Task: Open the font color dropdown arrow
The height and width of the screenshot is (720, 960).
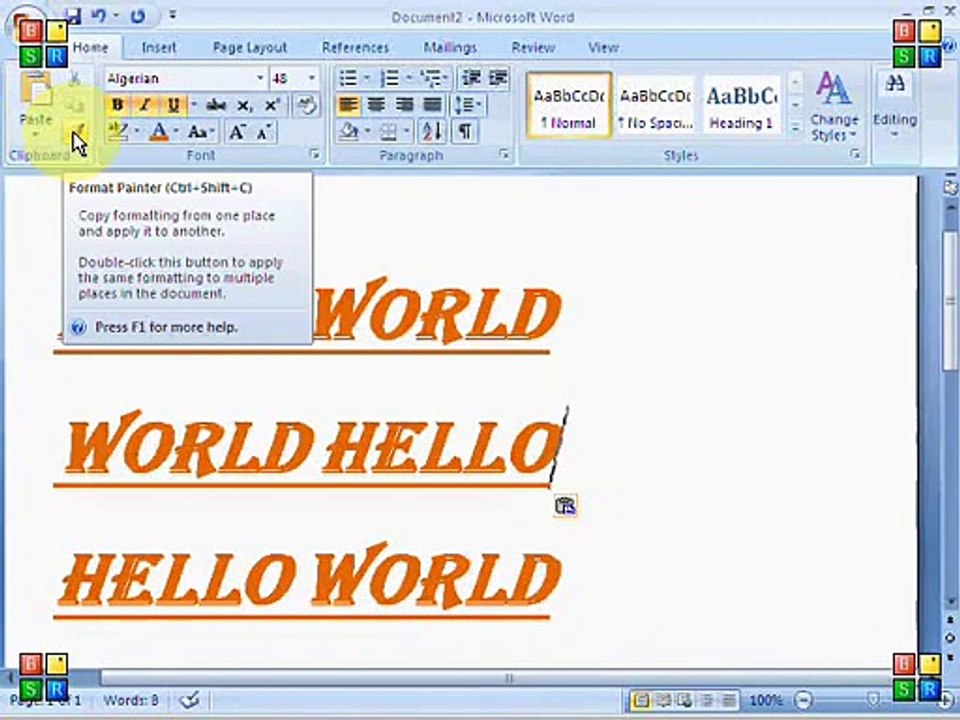Action: (x=176, y=132)
